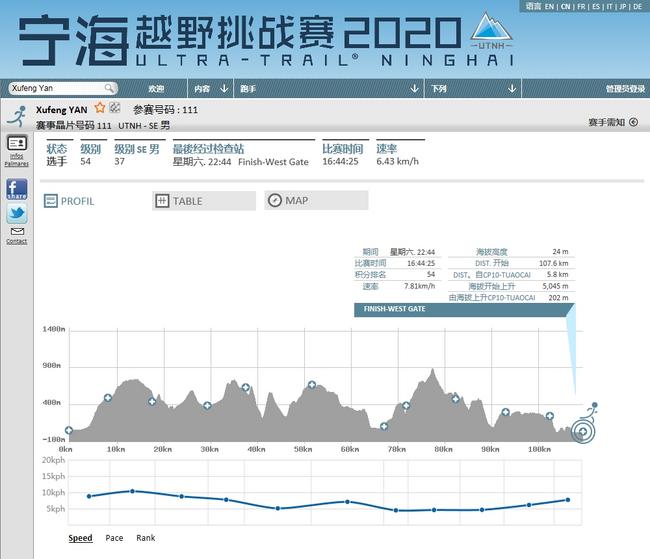Switch to the MAP tab

pyautogui.click(x=316, y=200)
